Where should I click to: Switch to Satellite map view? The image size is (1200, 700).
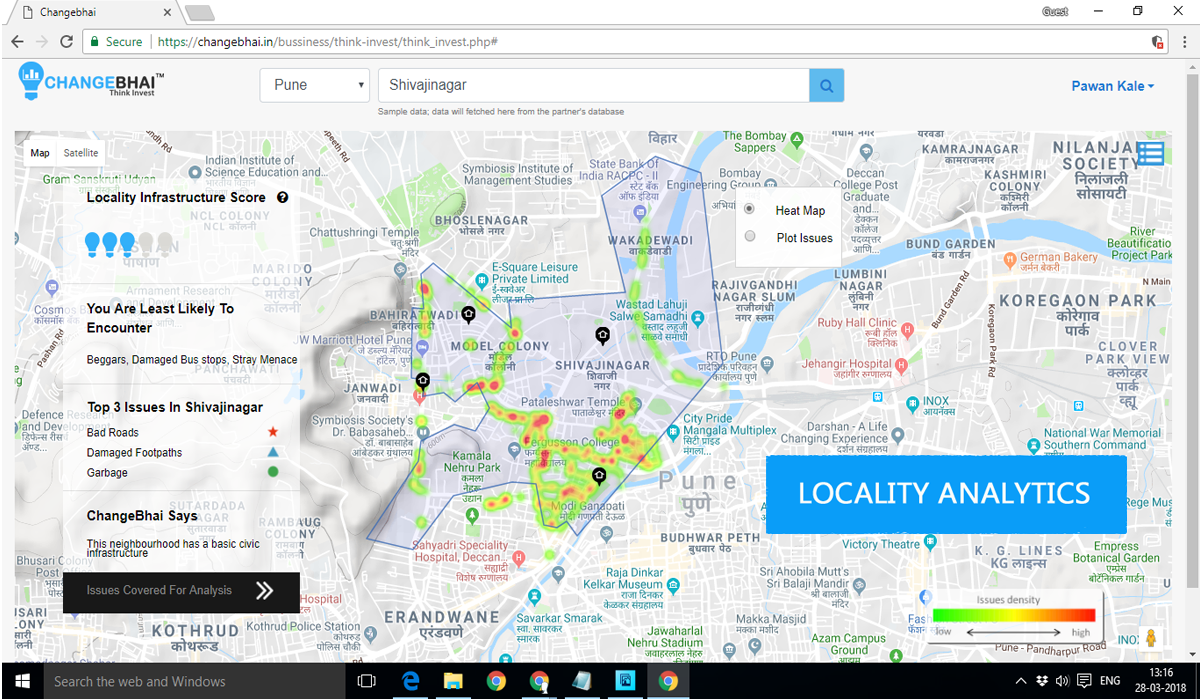point(81,153)
